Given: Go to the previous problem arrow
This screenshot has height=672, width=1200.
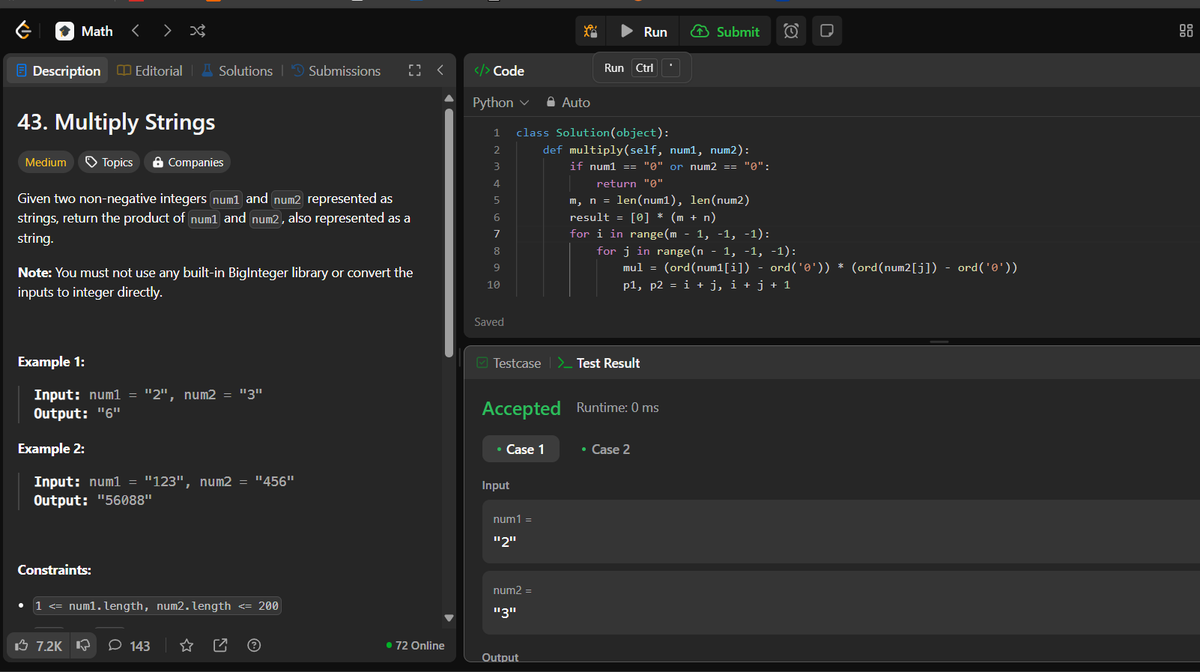Looking at the screenshot, I should pyautogui.click(x=137, y=31).
